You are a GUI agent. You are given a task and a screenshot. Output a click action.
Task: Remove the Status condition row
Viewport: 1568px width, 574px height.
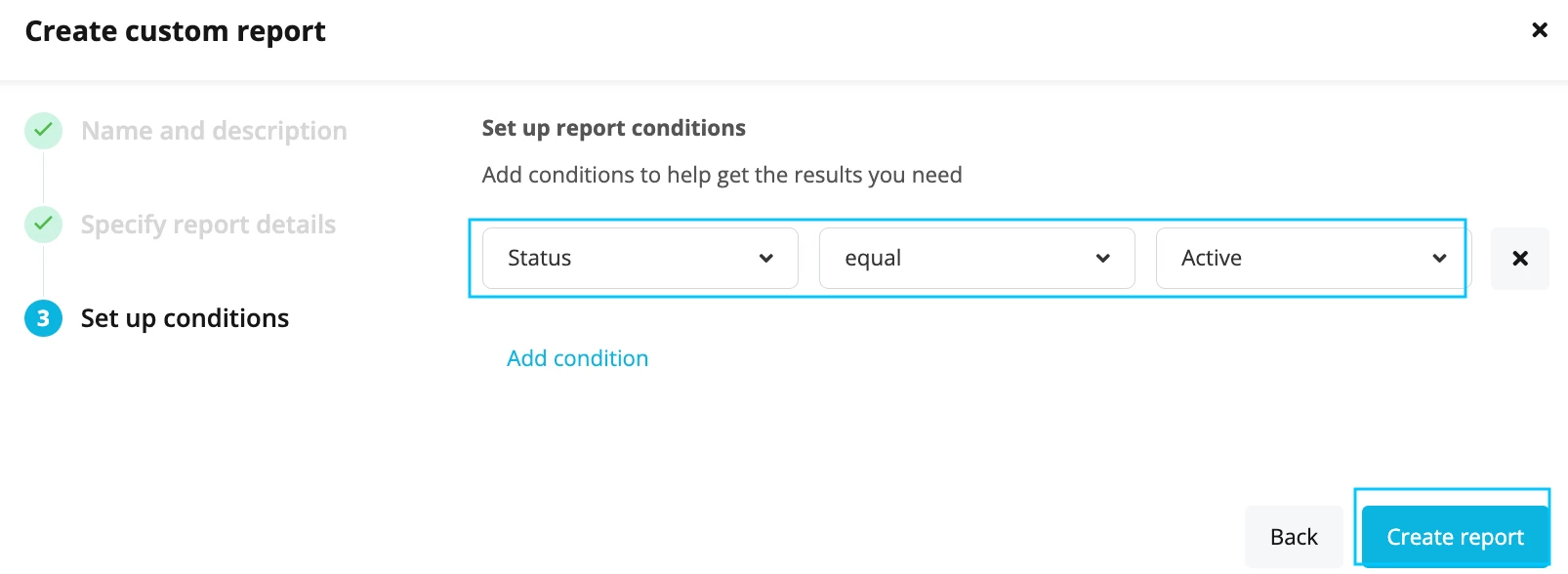coord(1520,259)
